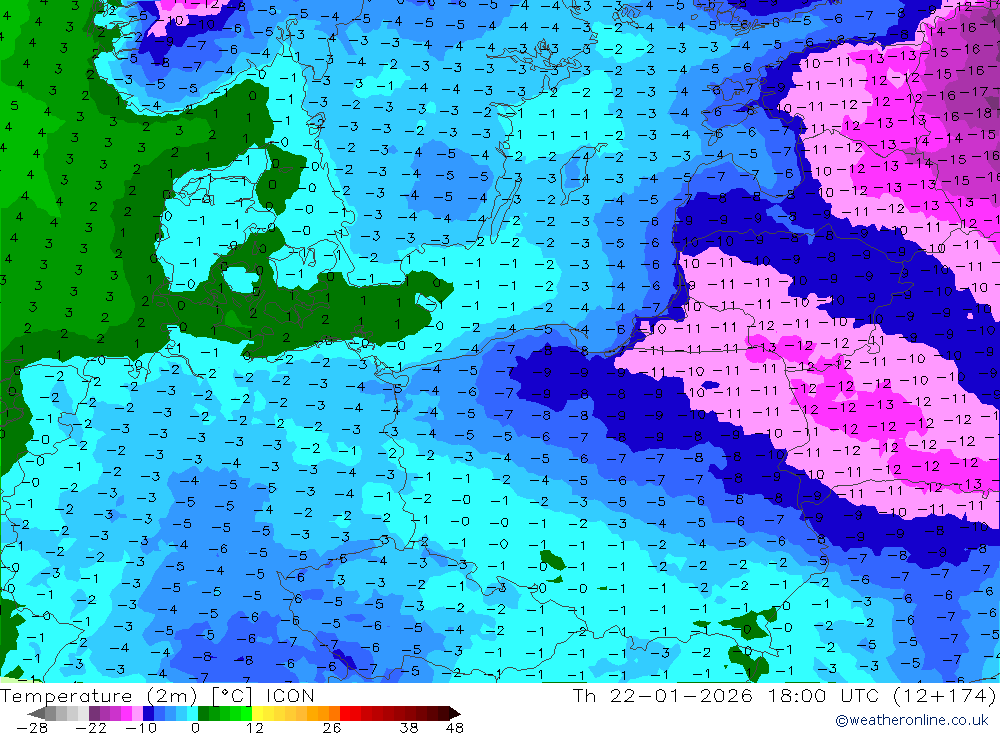Select the dark purple legend swatch above -22

click(x=94, y=713)
